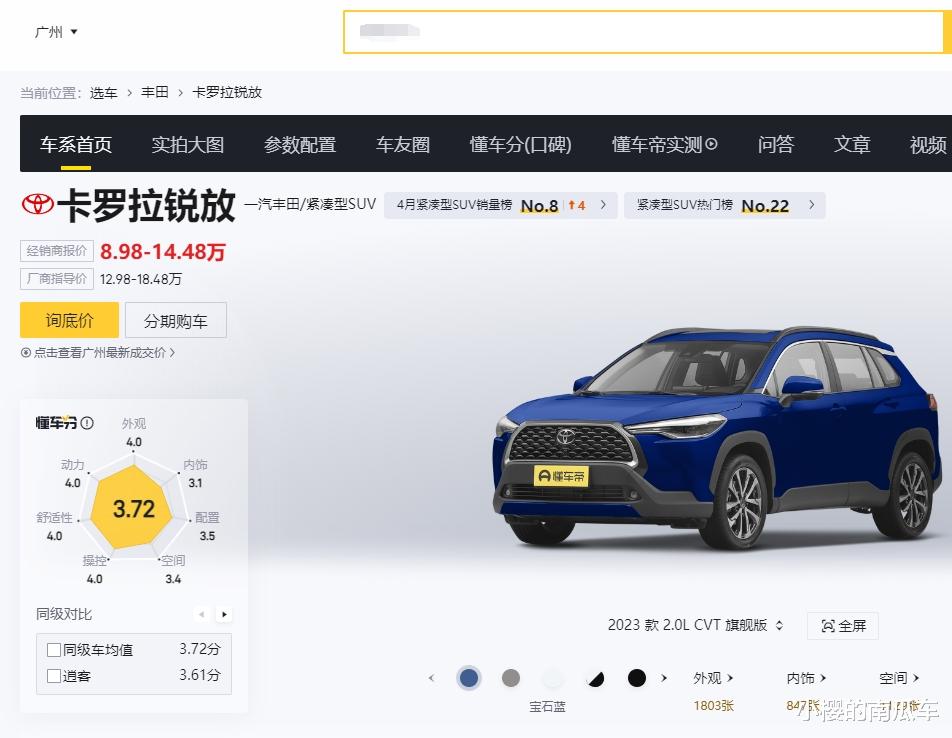Image resolution: width=952 pixels, height=738 pixels.
Task: Click the search input field
Action: pos(644,32)
